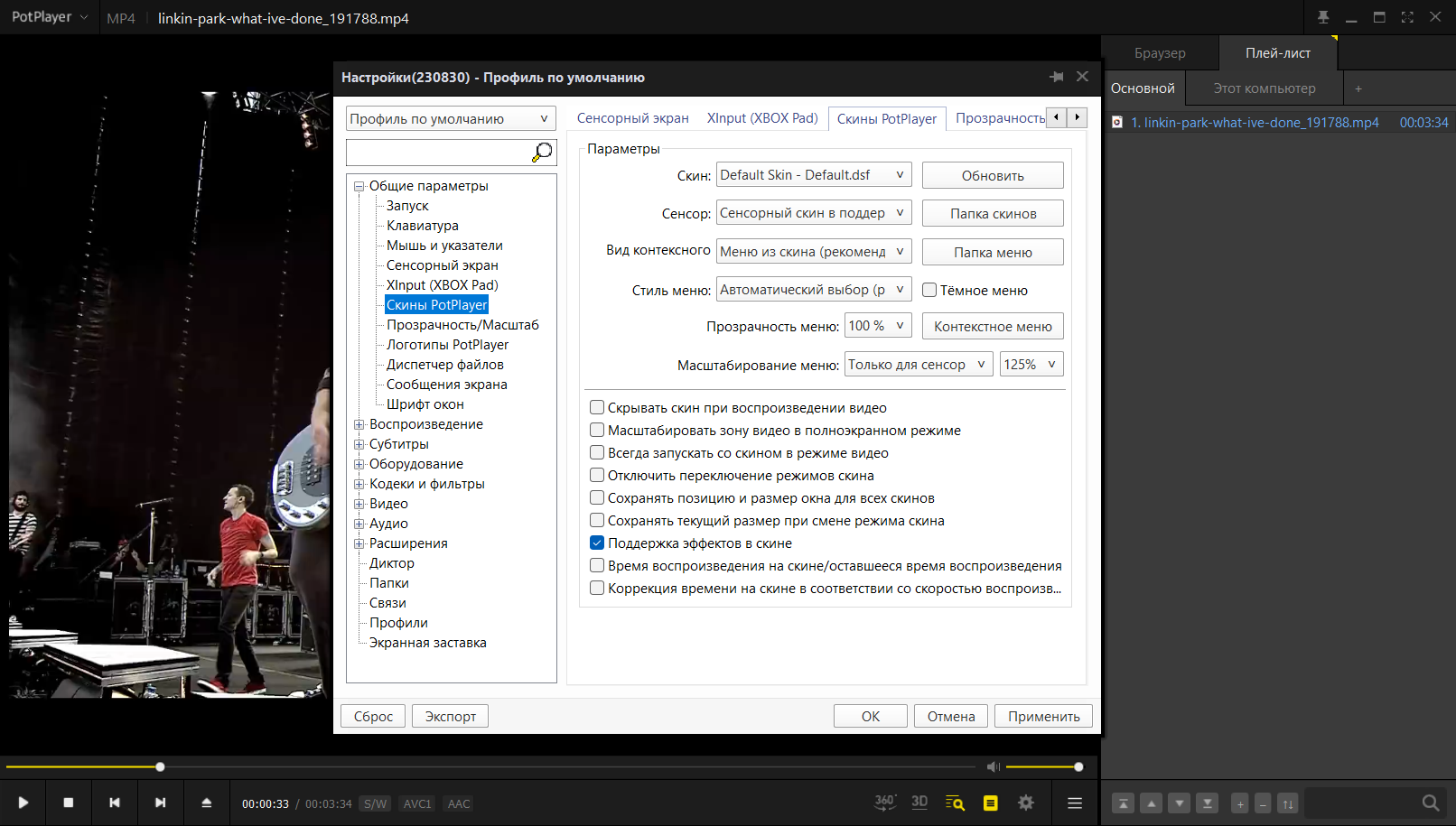Viewport: 1456px width, 826px height.
Task: Move playlist item to the top
Action: click(1123, 803)
